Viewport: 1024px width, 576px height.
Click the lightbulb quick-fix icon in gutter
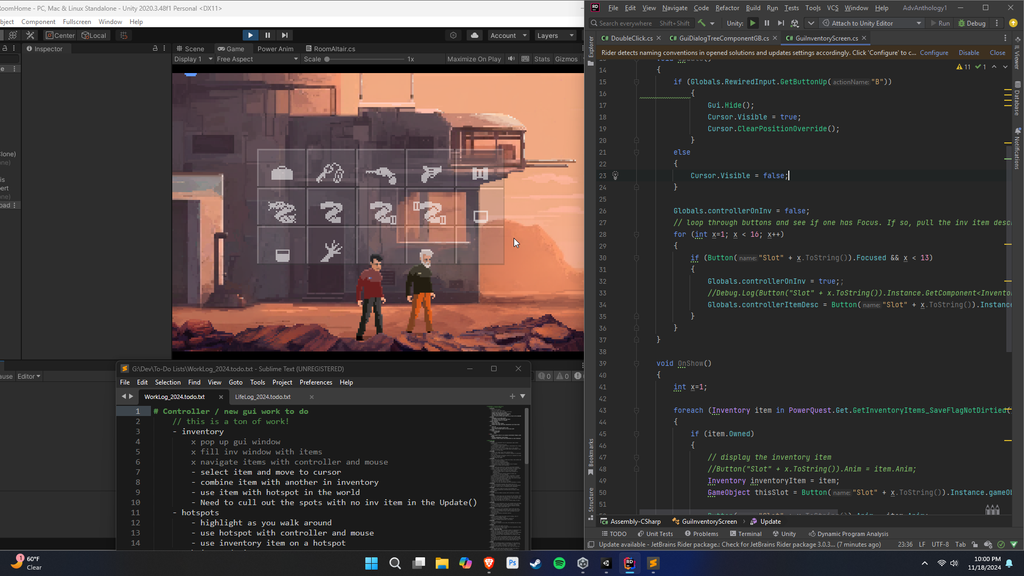point(615,175)
